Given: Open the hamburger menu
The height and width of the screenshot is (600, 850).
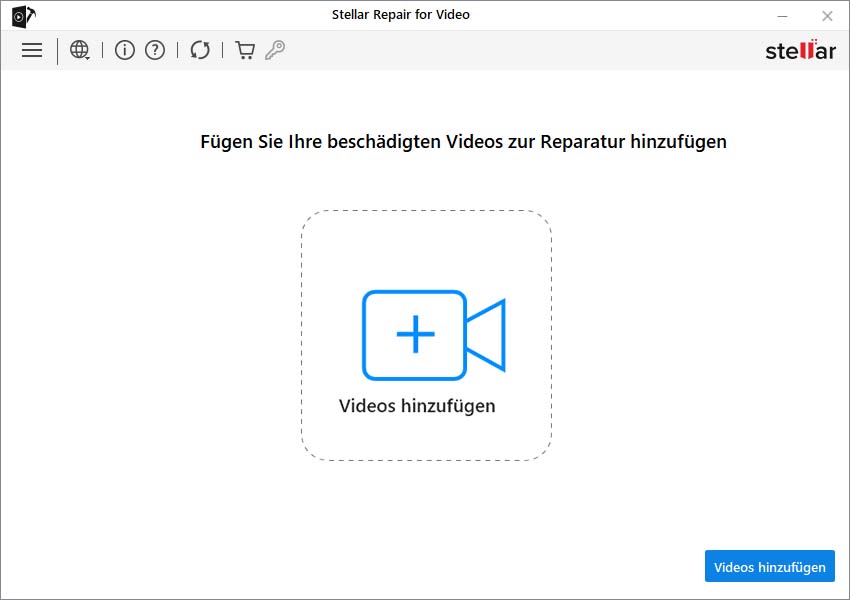Looking at the screenshot, I should pos(31,50).
